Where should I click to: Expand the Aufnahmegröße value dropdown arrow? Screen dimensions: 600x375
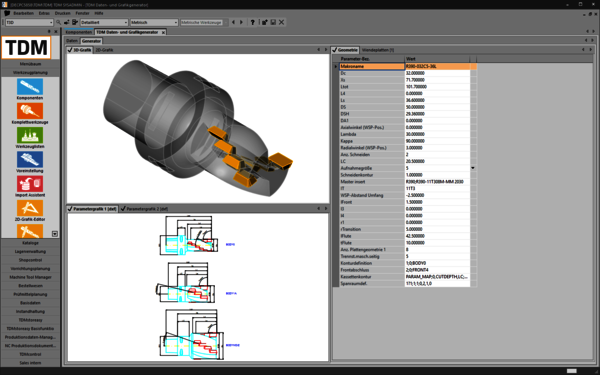pos(473,168)
